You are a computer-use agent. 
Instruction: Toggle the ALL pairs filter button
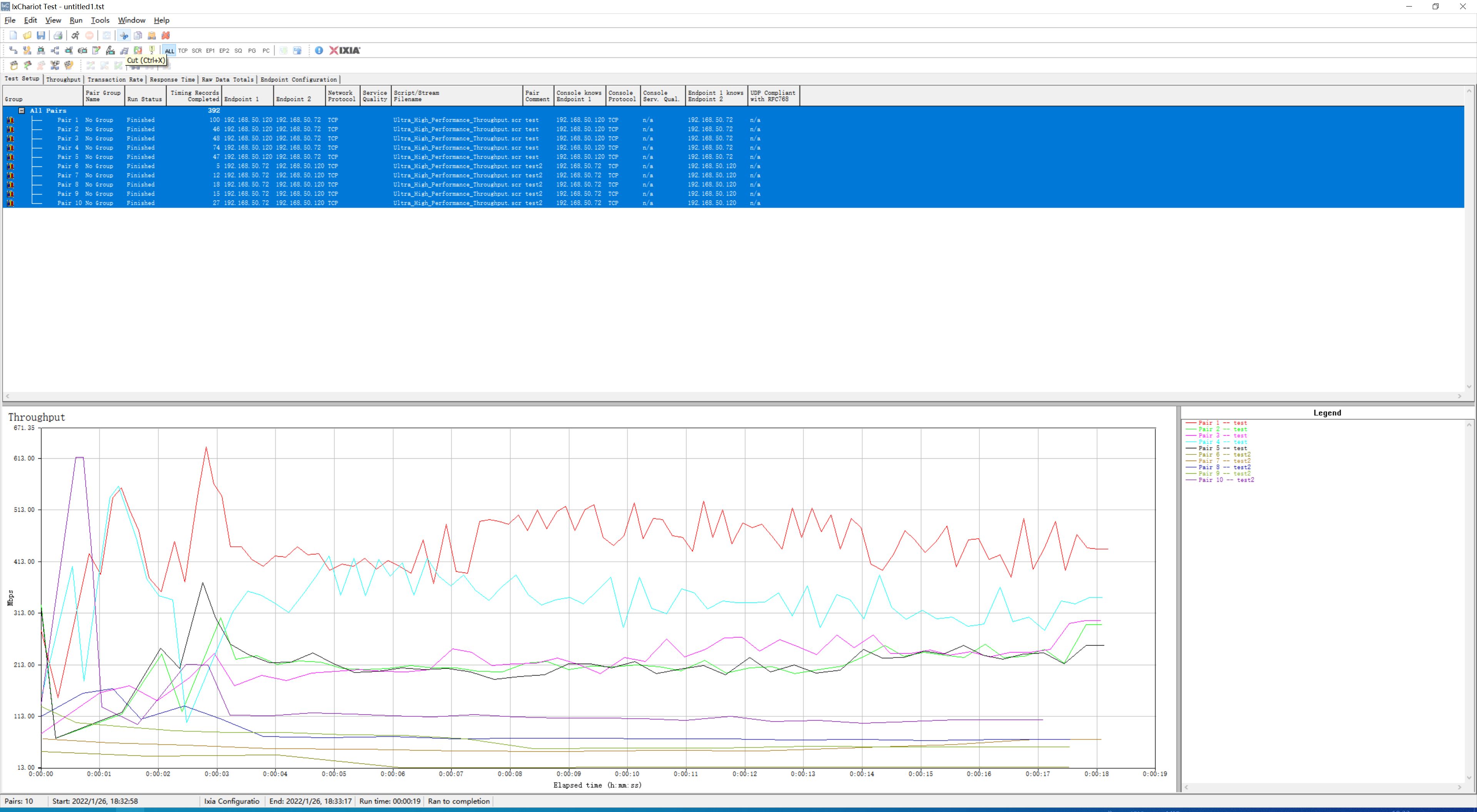(169, 51)
